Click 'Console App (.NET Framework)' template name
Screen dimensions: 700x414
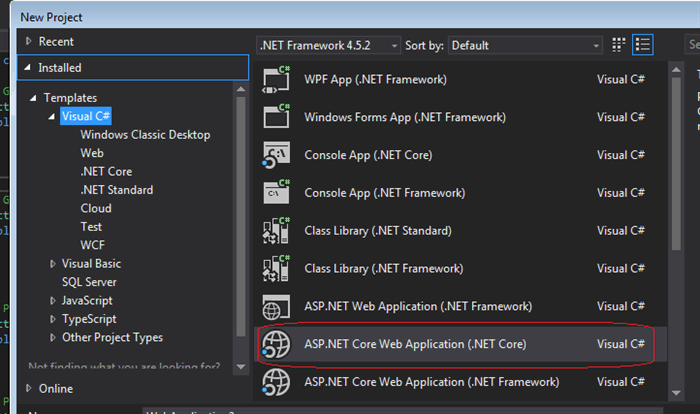(x=385, y=192)
